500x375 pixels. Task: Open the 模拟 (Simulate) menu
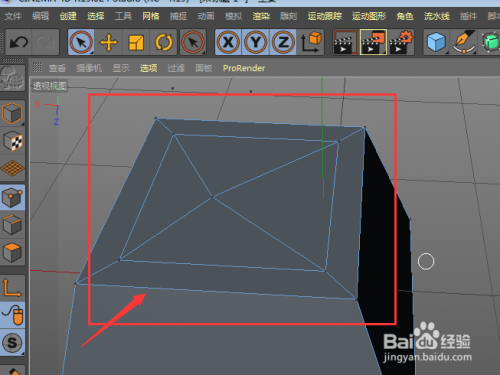pyautogui.click(x=233, y=16)
